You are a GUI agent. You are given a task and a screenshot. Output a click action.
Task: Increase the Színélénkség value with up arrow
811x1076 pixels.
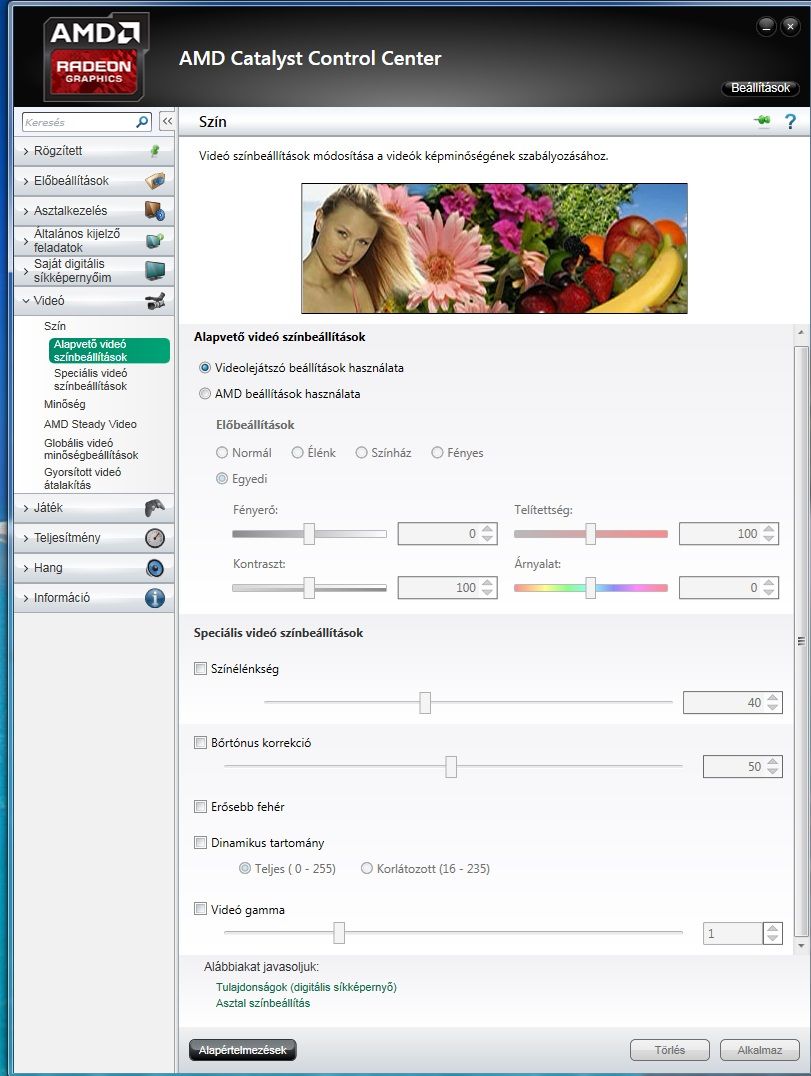pyautogui.click(x=773, y=698)
